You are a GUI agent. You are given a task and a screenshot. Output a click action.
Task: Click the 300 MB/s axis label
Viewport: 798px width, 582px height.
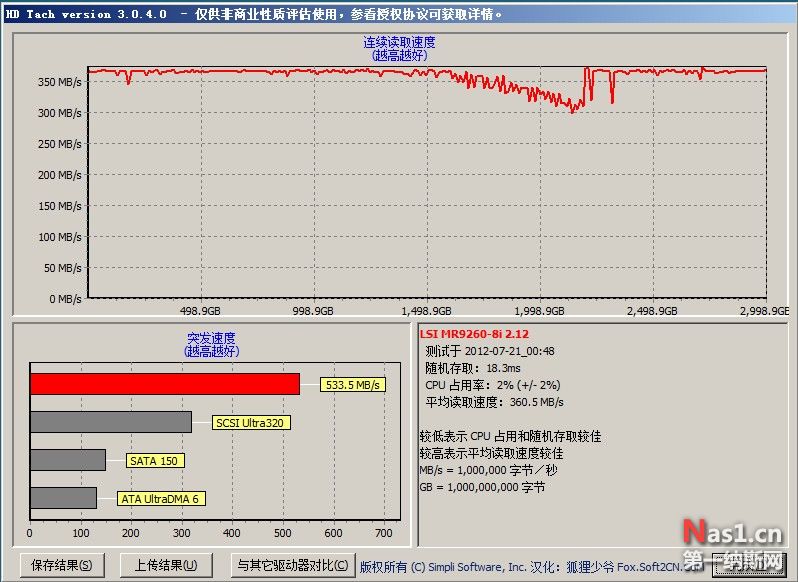(x=60, y=113)
